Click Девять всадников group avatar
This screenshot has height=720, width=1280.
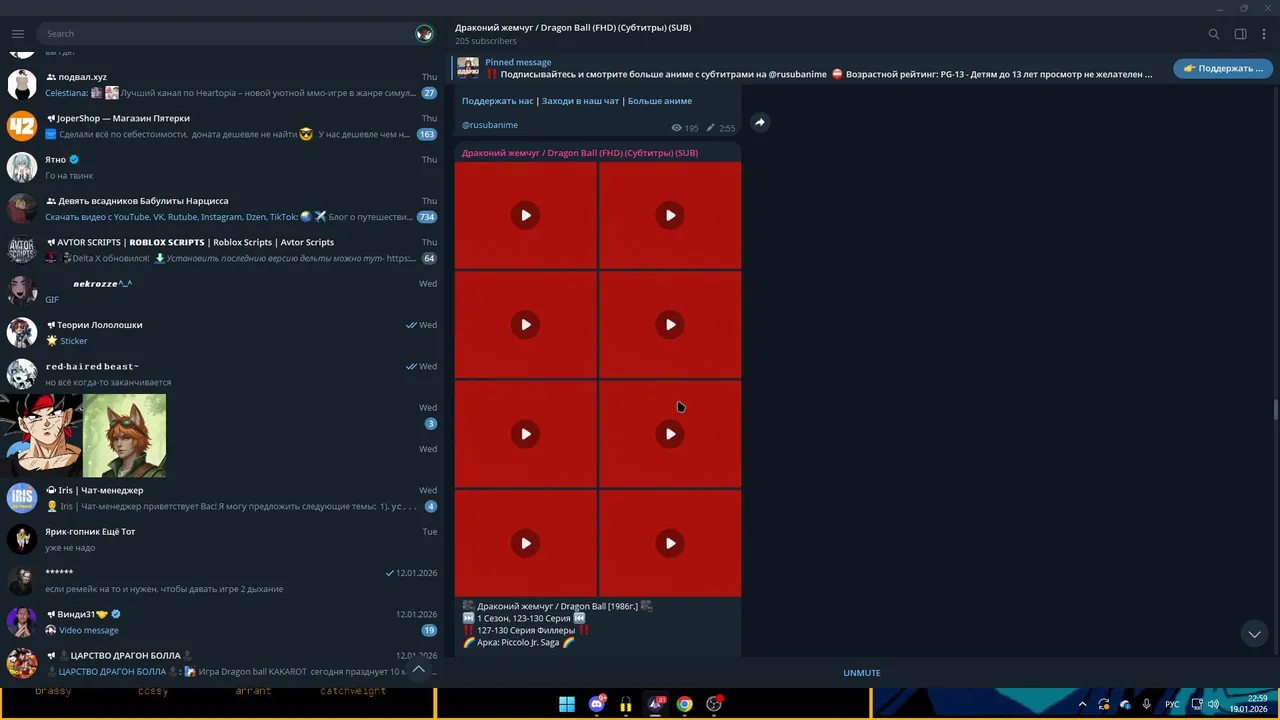pos(22,208)
